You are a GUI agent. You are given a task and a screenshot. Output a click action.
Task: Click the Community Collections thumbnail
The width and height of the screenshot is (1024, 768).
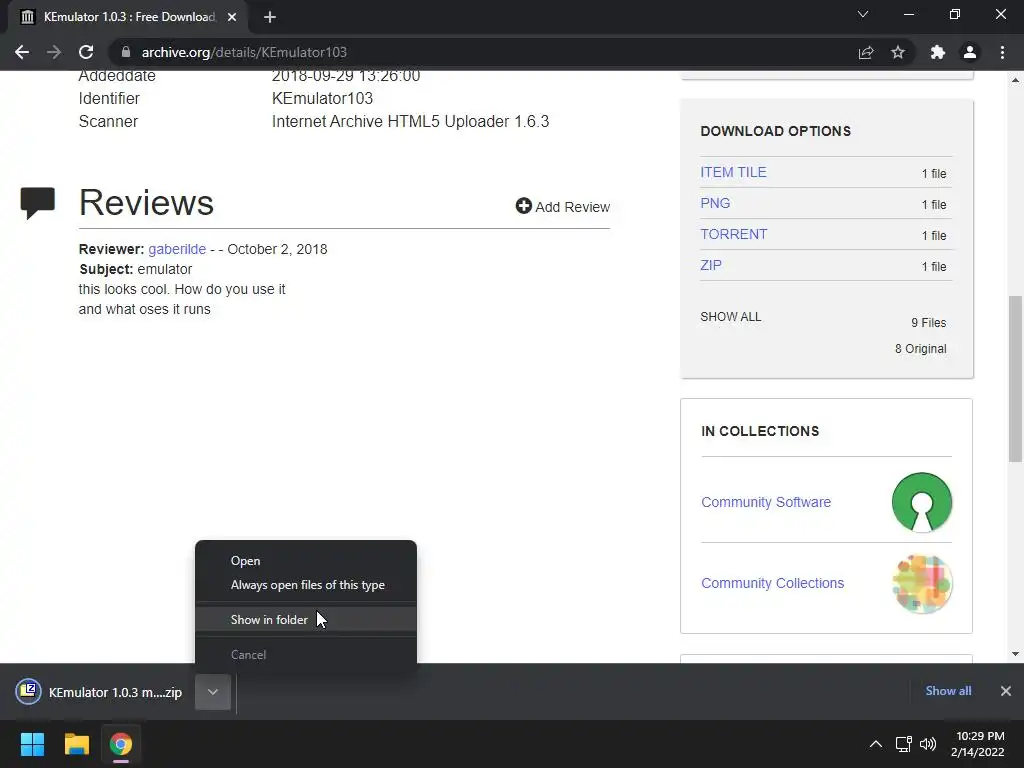[921, 583]
